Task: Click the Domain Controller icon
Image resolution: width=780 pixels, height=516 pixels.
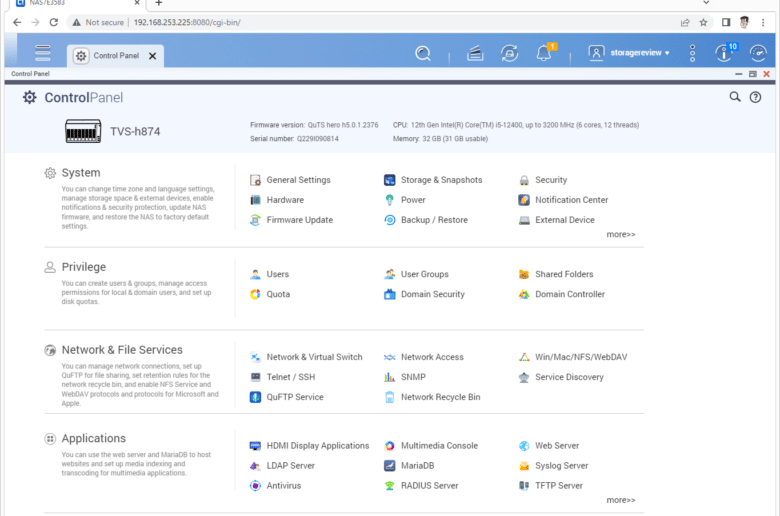Action: point(524,294)
